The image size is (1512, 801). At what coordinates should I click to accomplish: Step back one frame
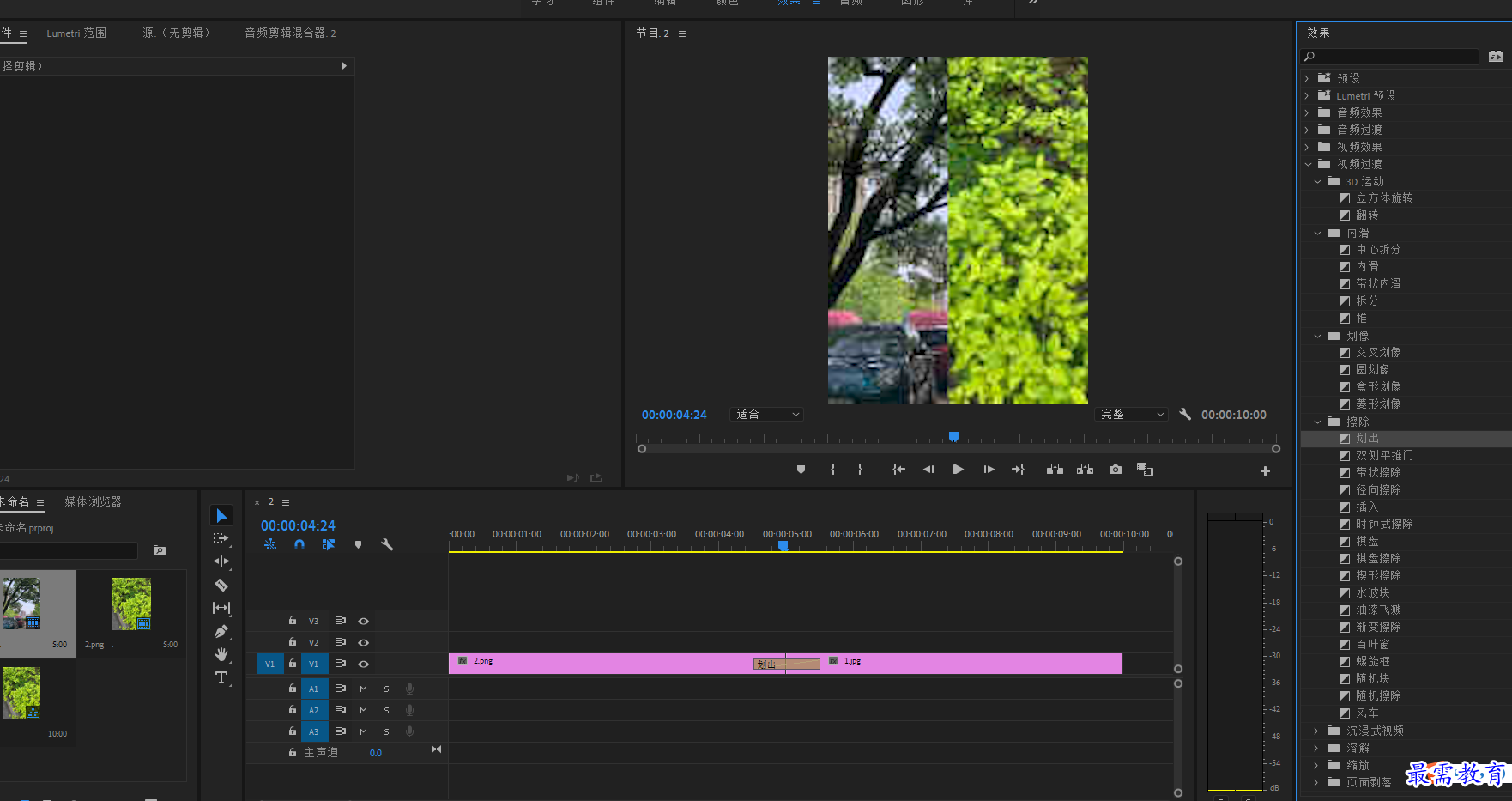(928, 470)
